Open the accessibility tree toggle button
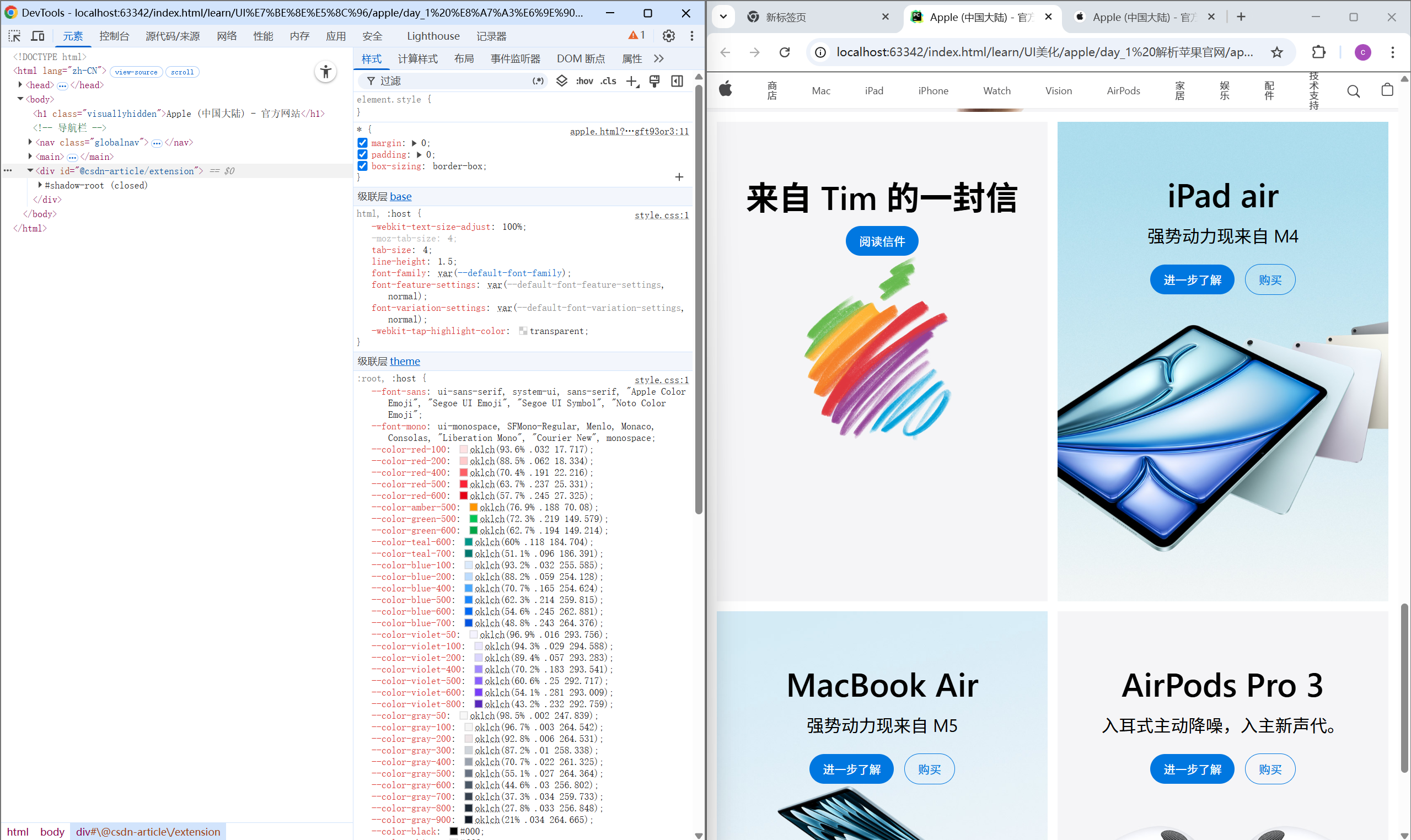The width and height of the screenshot is (1411, 840). (x=325, y=72)
